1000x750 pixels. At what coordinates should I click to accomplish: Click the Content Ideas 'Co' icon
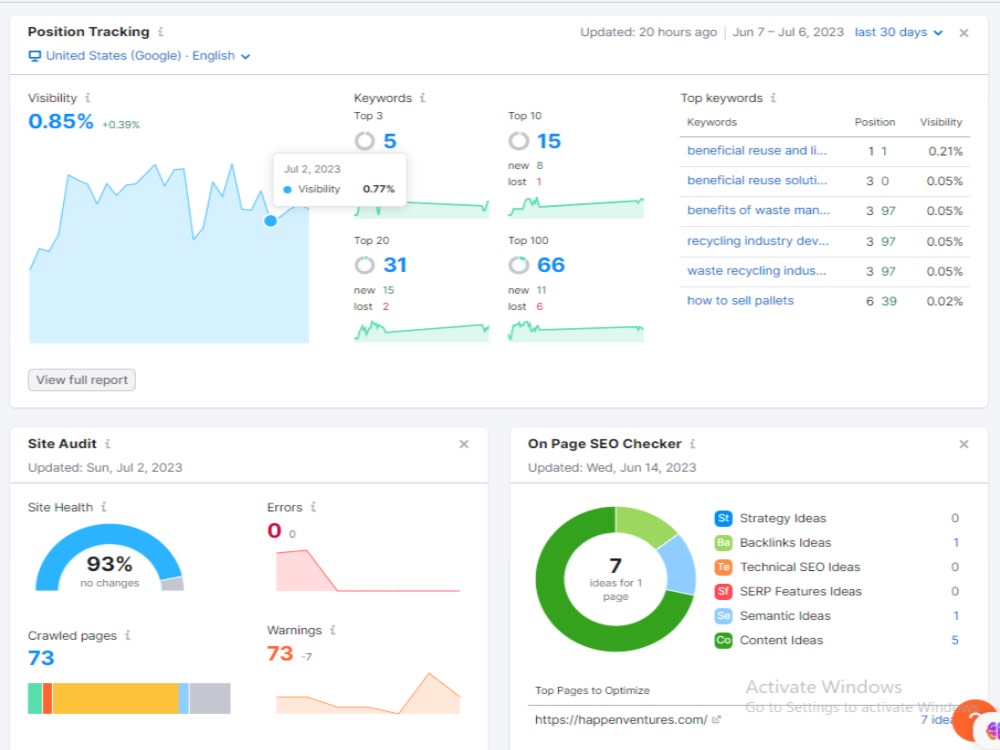pyautogui.click(x=723, y=640)
